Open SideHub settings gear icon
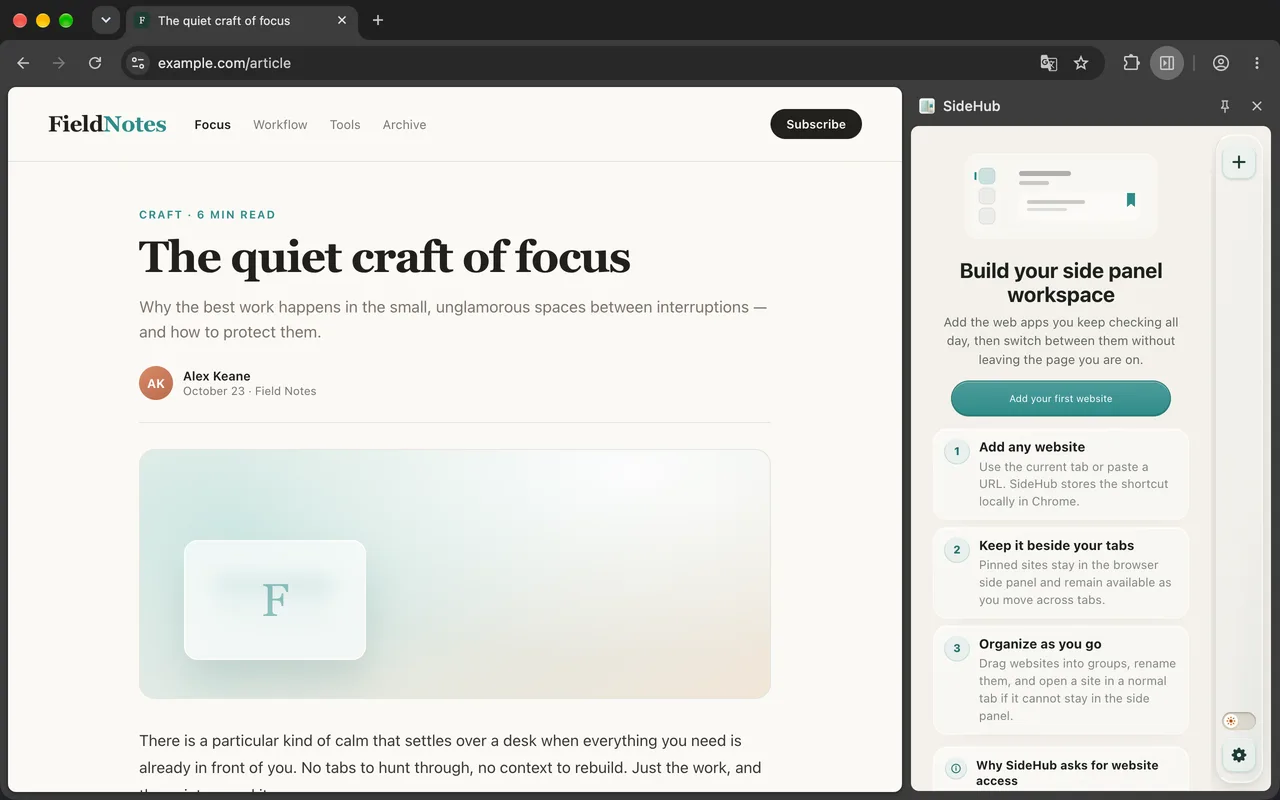 (1239, 755)
